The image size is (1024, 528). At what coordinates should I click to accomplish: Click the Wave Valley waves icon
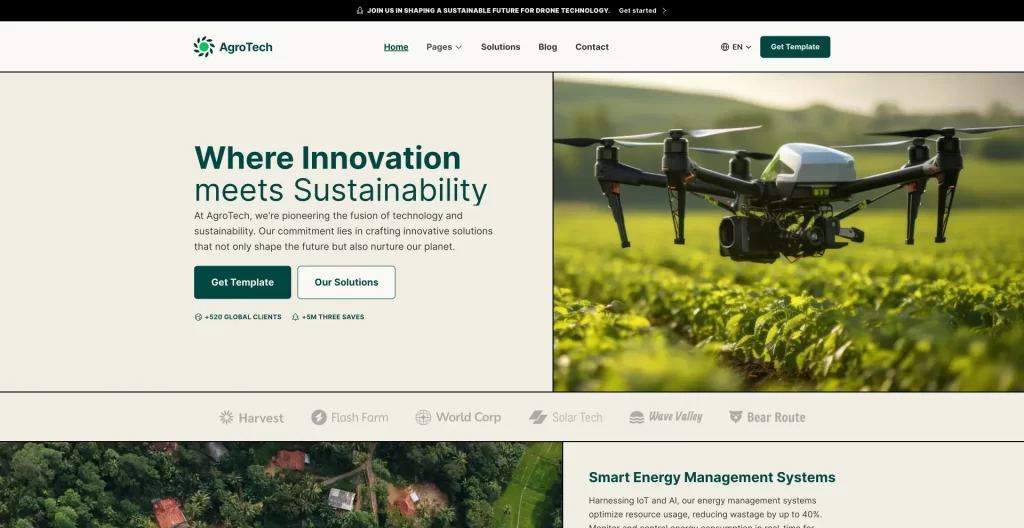point(637,417)
